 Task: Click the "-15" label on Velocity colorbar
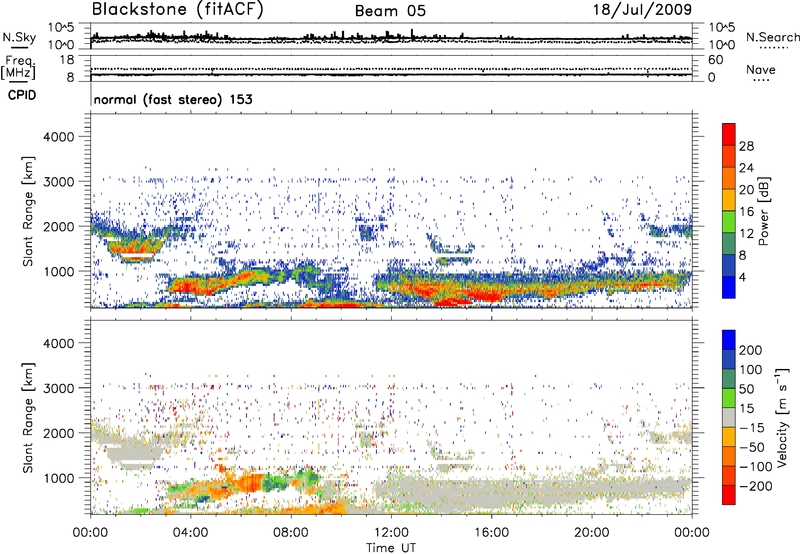pos(752,428)
